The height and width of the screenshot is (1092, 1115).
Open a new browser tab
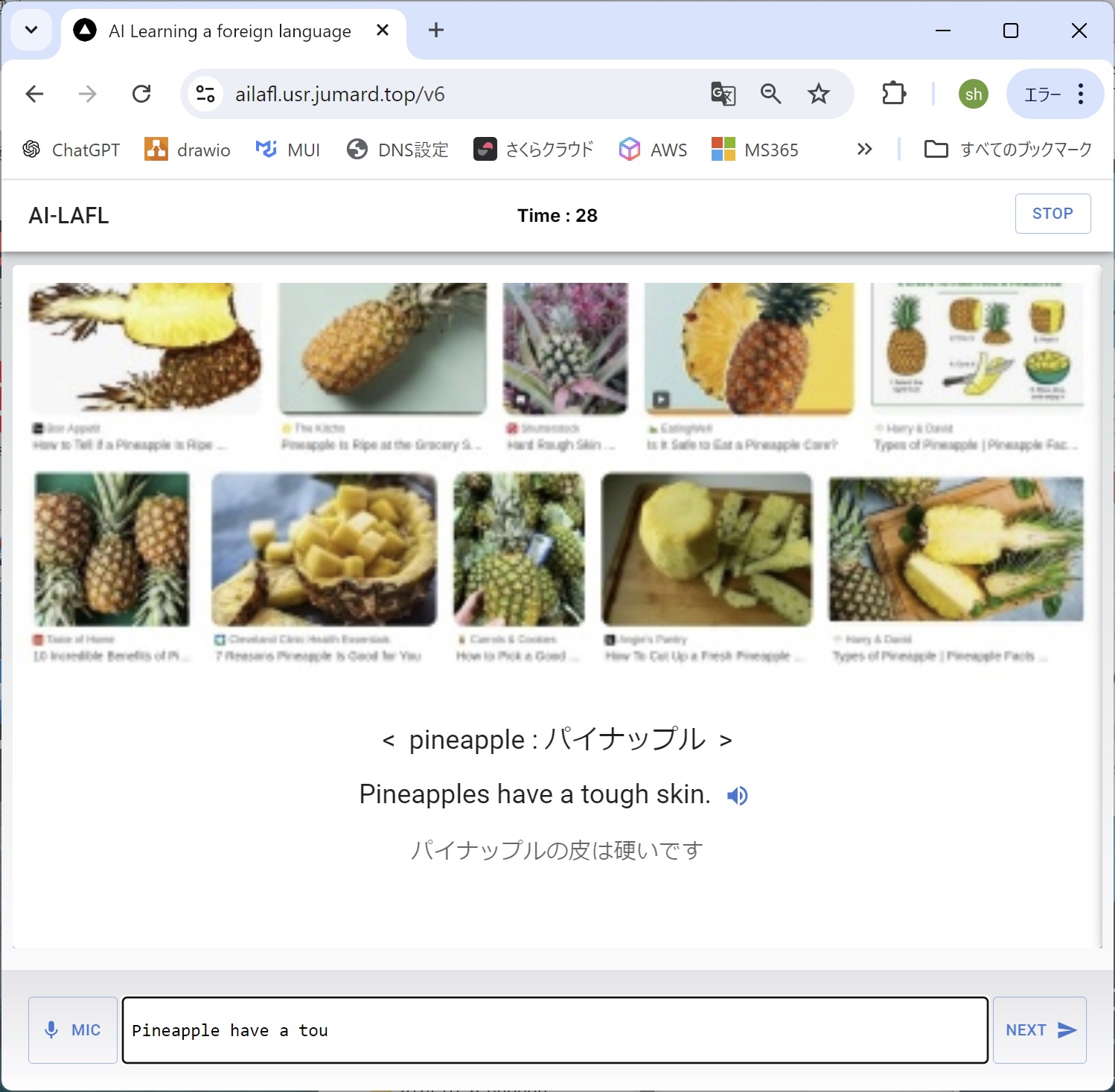point(436,30)
